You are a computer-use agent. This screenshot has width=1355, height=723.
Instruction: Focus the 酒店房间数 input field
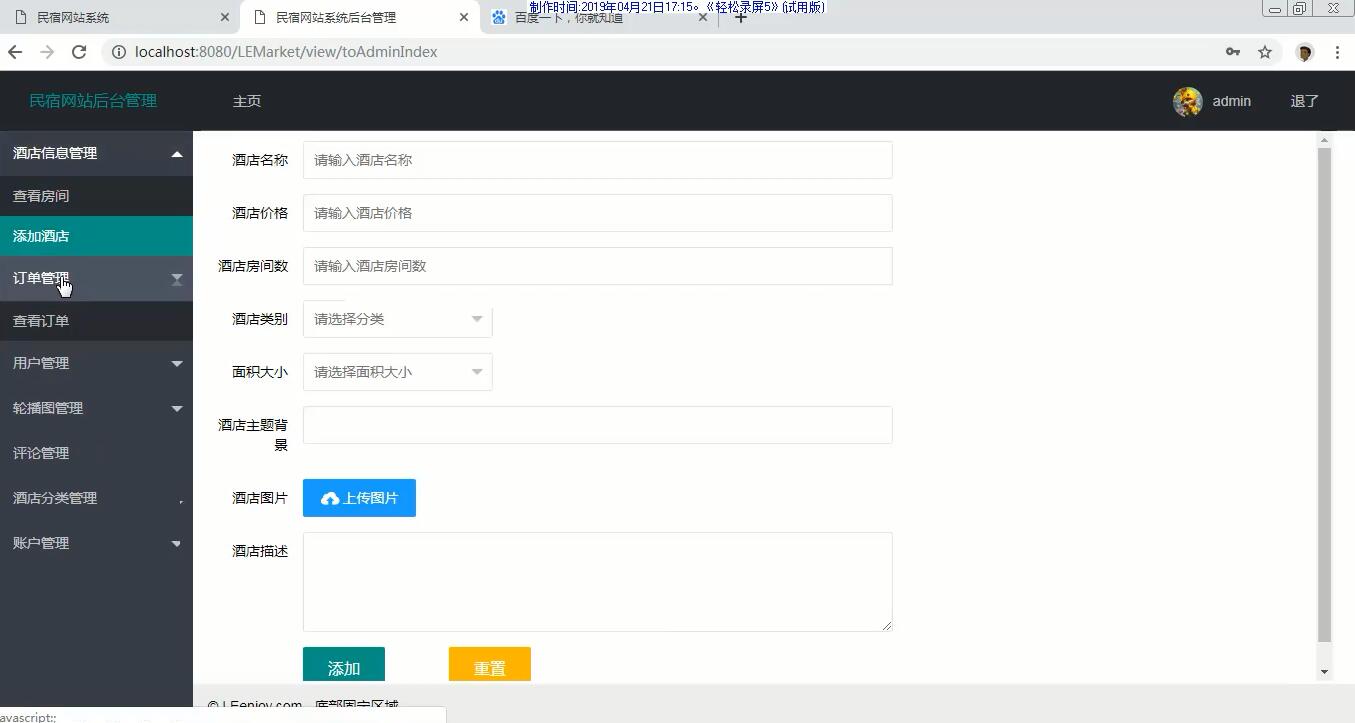coord(597,266)
